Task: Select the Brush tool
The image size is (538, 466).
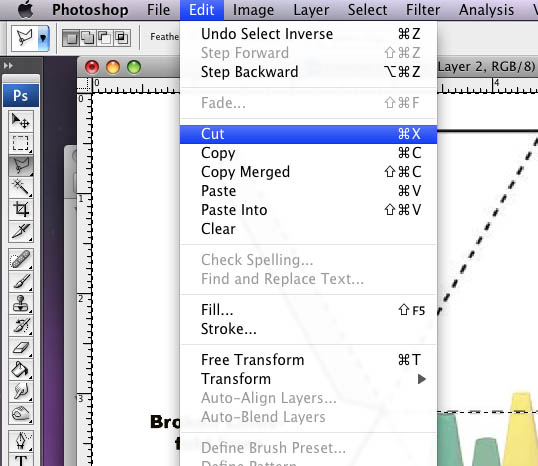Action: pyautogui.click(x=21, y=281)
